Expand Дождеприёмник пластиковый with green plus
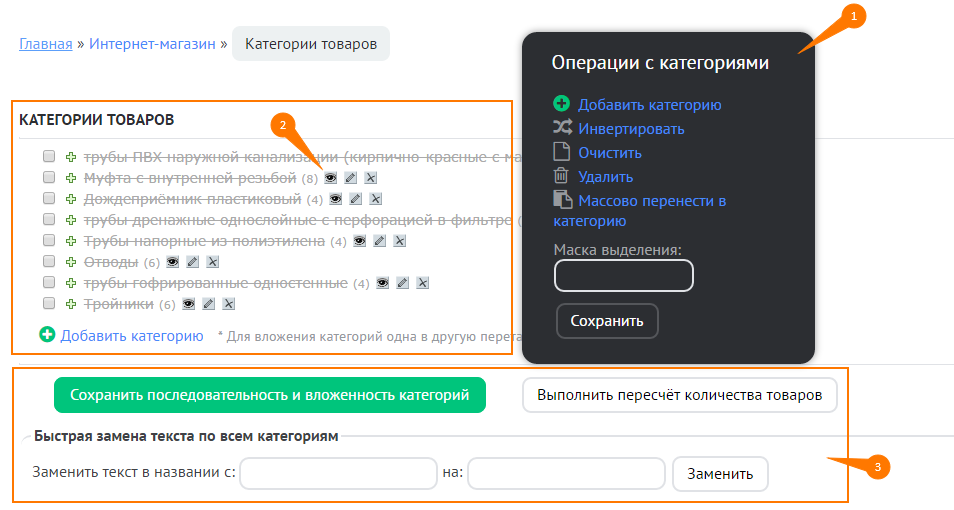This screenshot has height=510, width=954. click(71, 199)
